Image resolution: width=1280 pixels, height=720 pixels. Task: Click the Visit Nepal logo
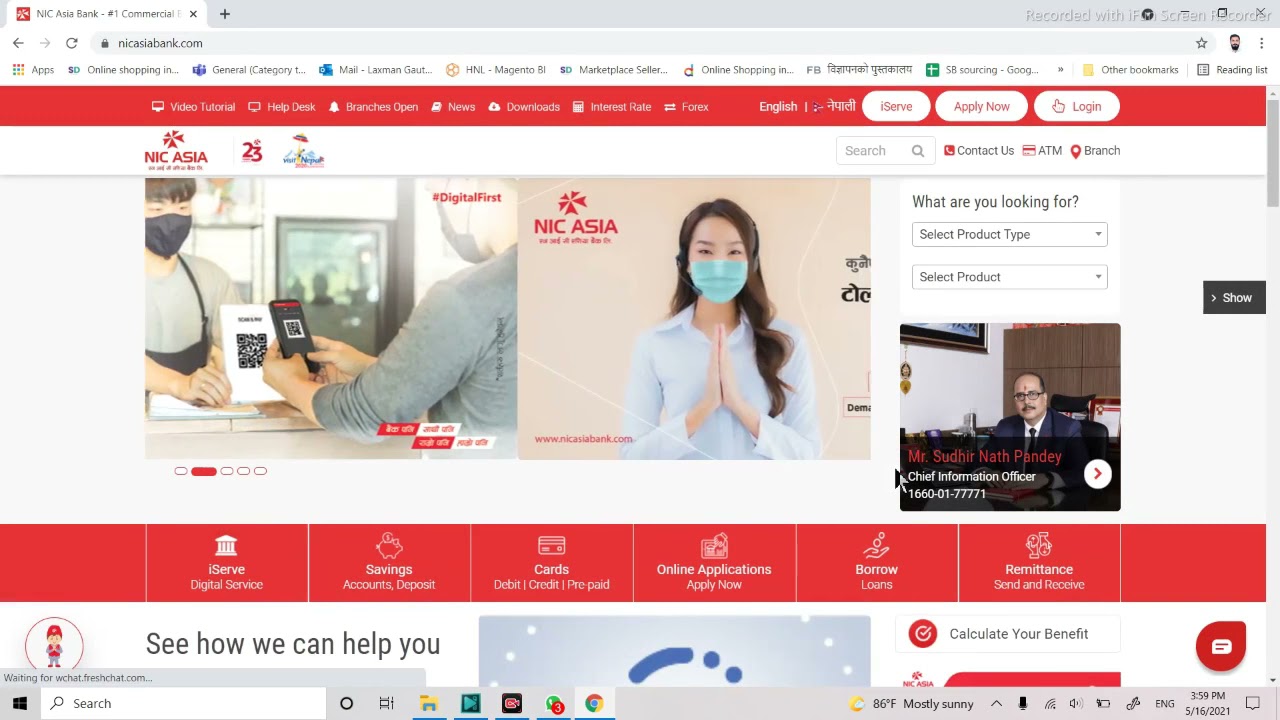tap(303, 151)
